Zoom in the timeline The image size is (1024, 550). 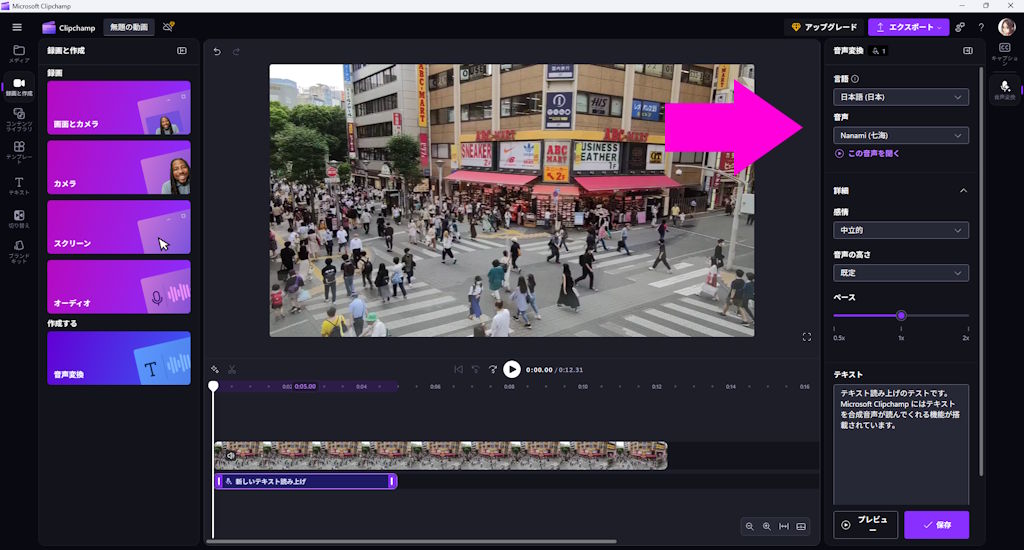pyautogui.click(x=767, y=526)
